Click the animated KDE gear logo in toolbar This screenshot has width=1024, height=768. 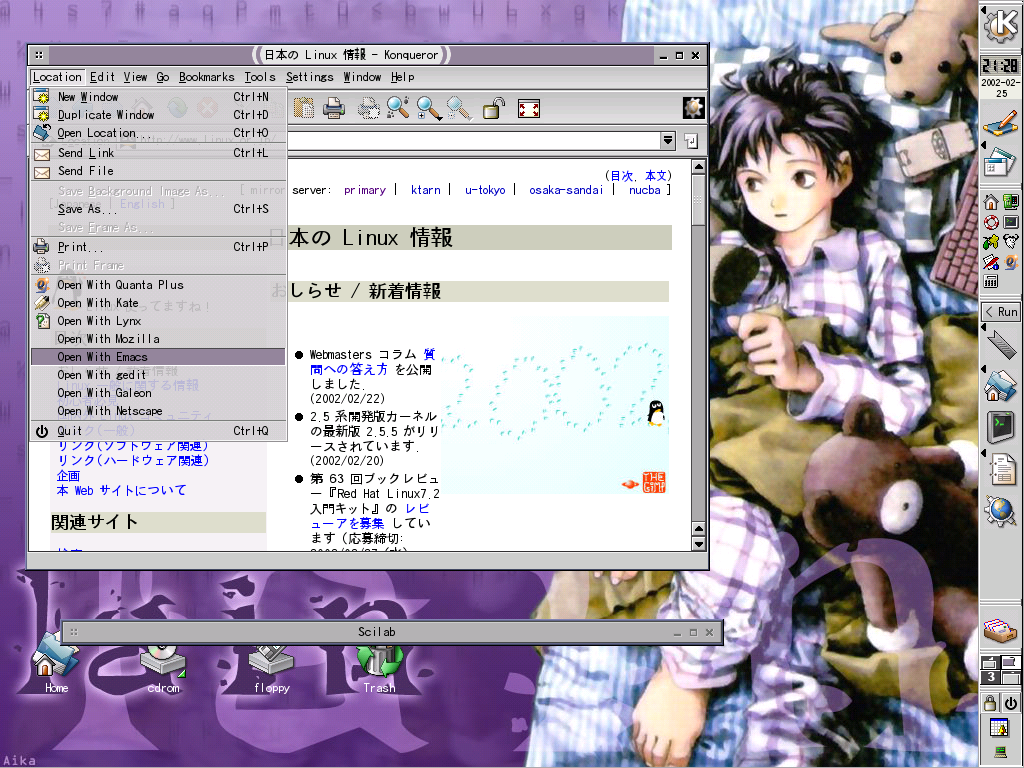point(693,108)
